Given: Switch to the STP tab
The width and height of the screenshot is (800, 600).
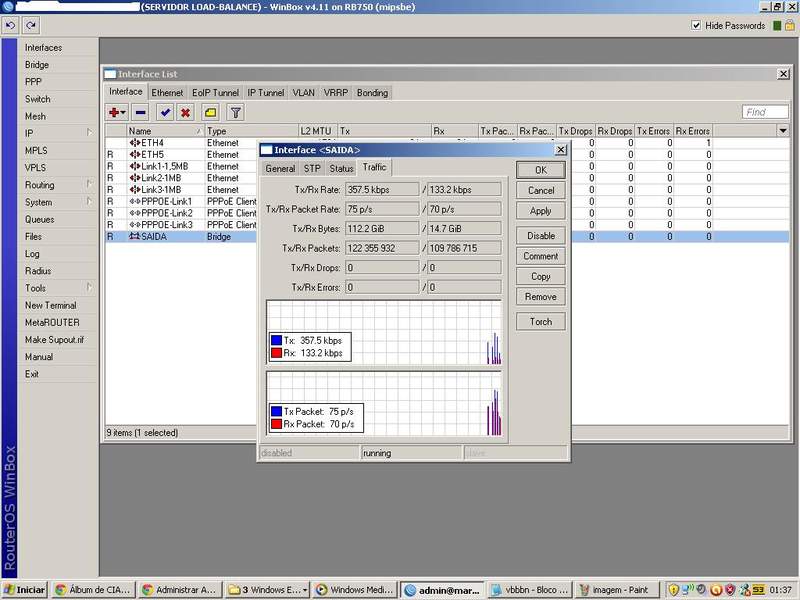Looking at the screenshot, I should [x=312, y=168].
